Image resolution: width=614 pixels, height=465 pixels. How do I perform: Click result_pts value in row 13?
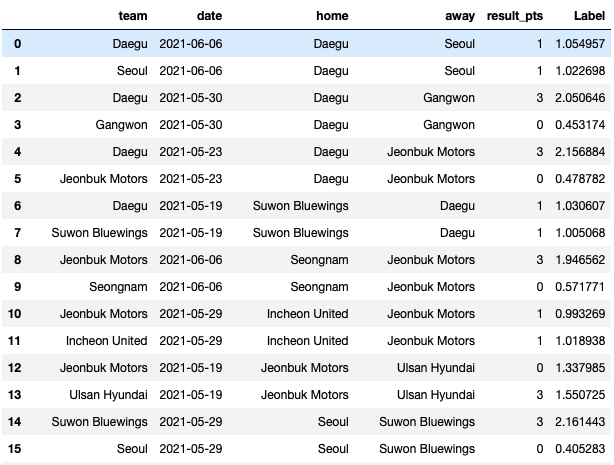(540, 395)
